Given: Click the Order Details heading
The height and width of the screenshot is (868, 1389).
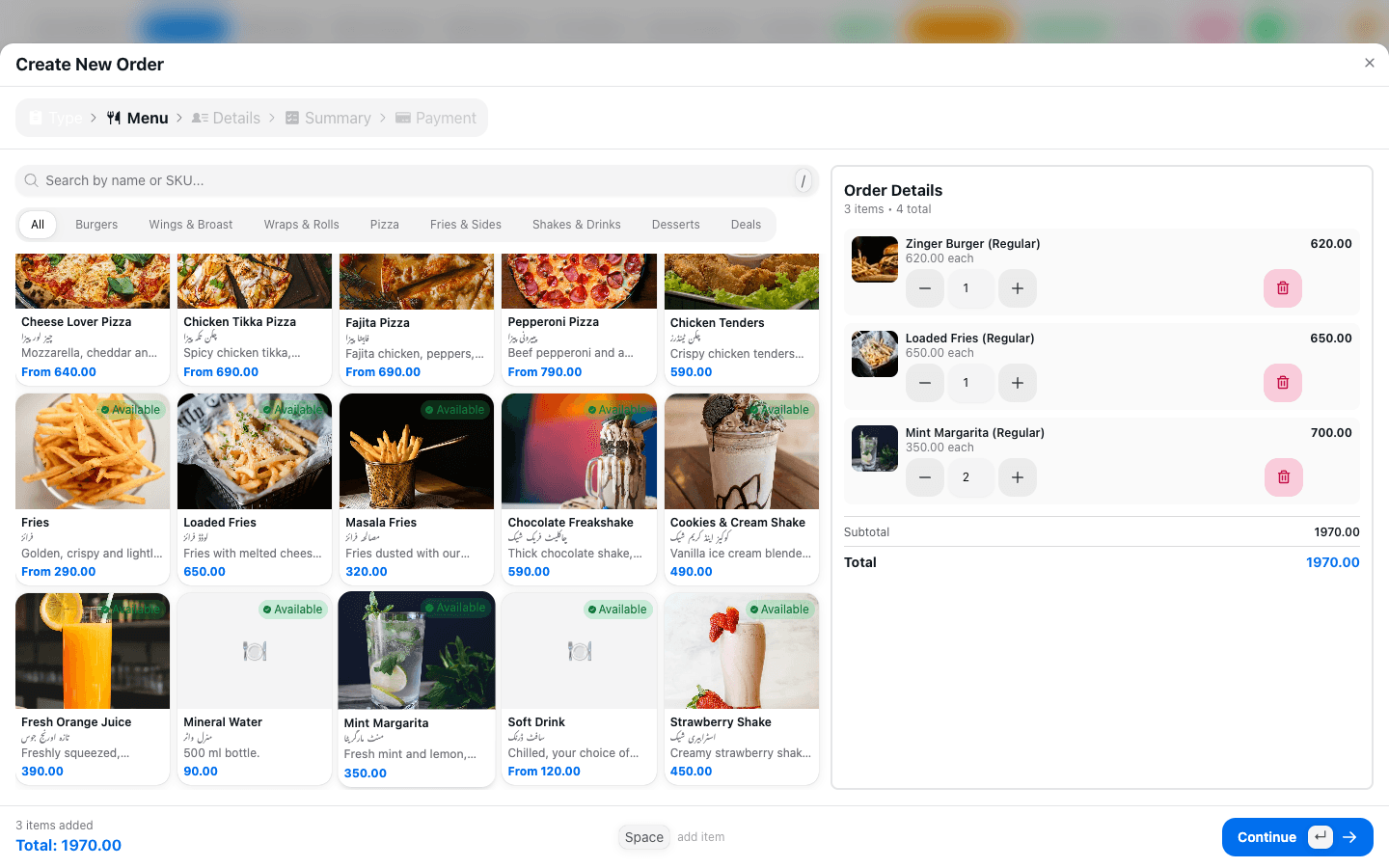Looking at the screenshot, I should 893,191.
